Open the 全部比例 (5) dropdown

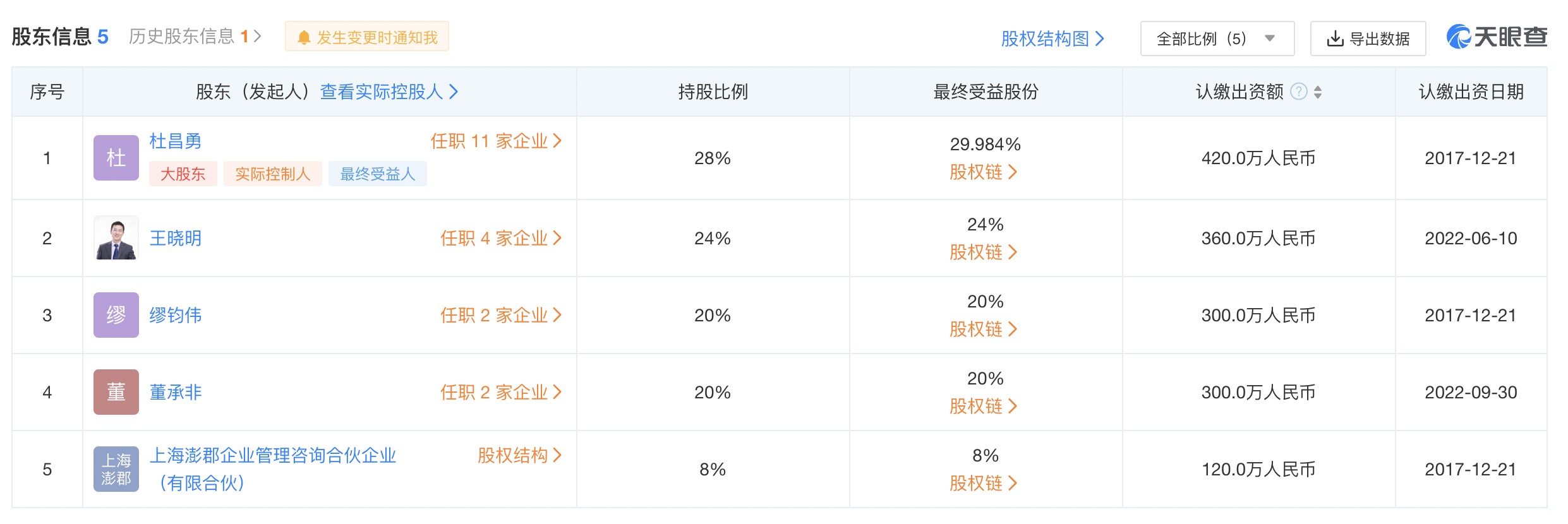[1217, 39]
